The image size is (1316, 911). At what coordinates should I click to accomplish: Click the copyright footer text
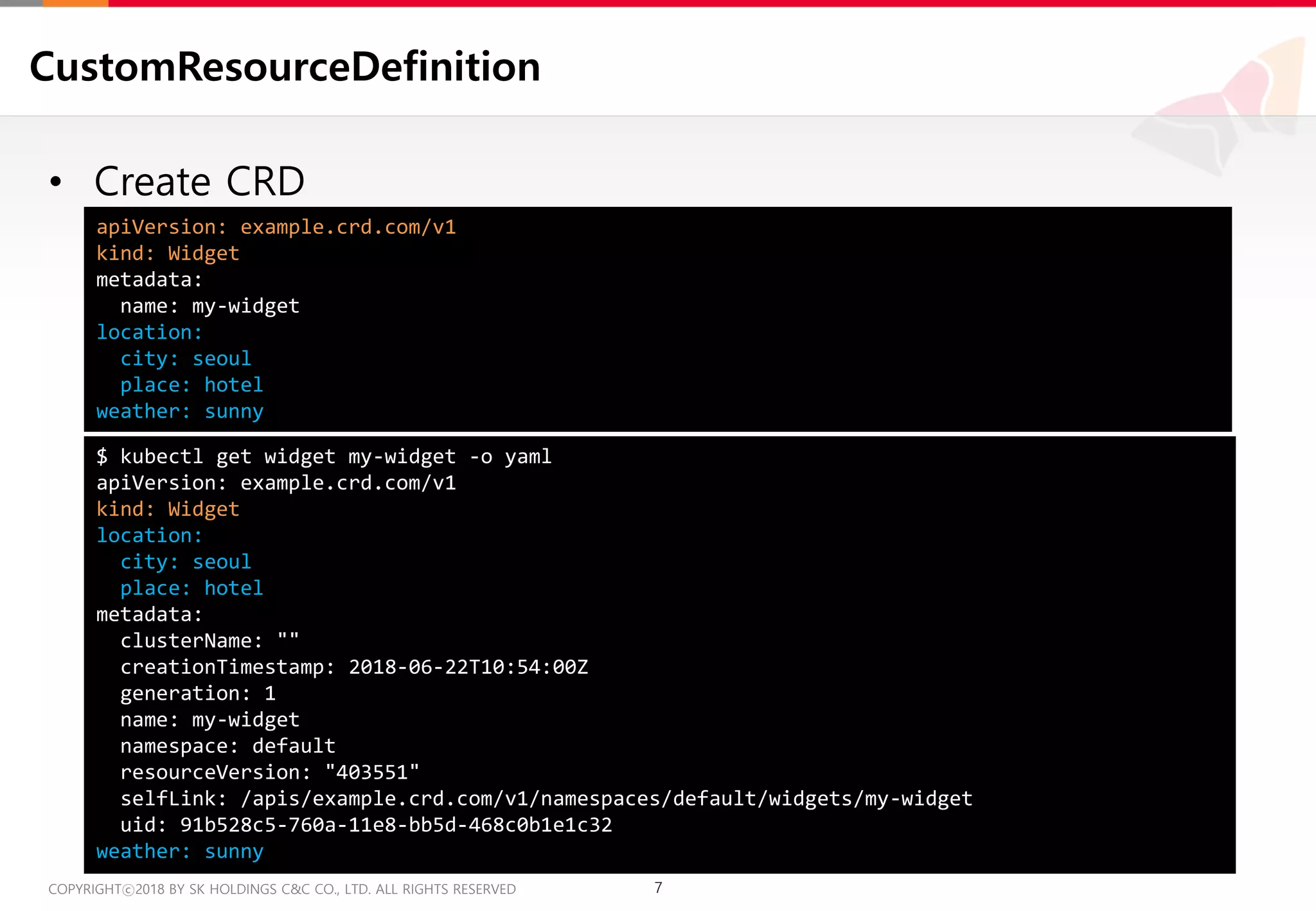point(281,889)
